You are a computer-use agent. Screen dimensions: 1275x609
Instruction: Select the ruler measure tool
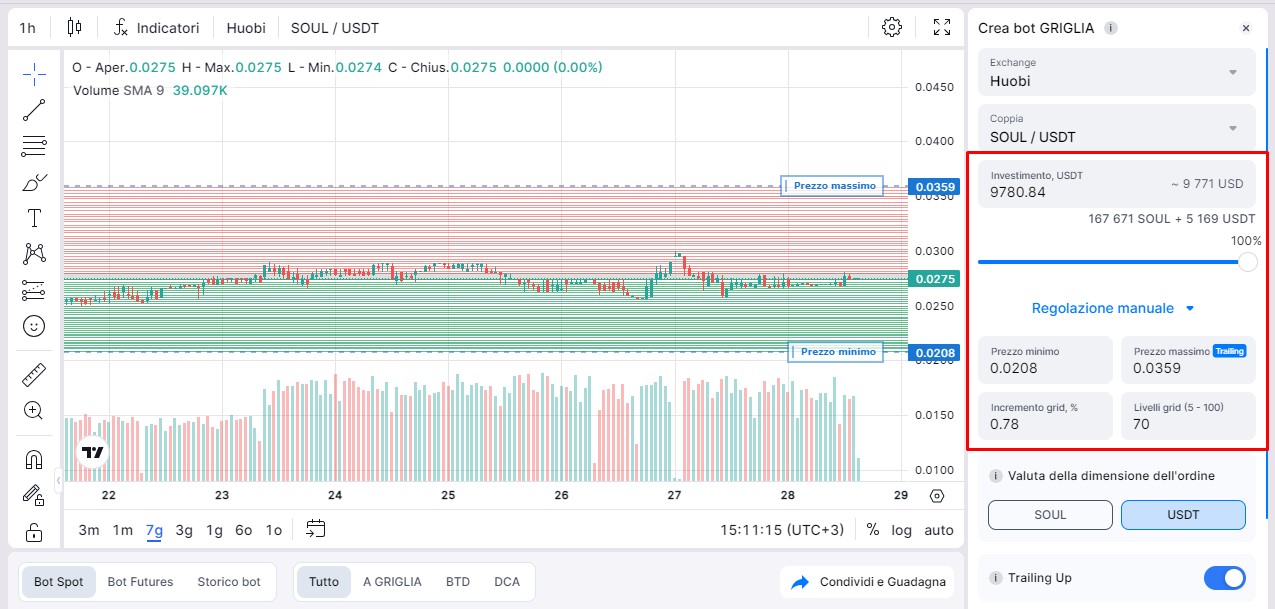point(34,374)
